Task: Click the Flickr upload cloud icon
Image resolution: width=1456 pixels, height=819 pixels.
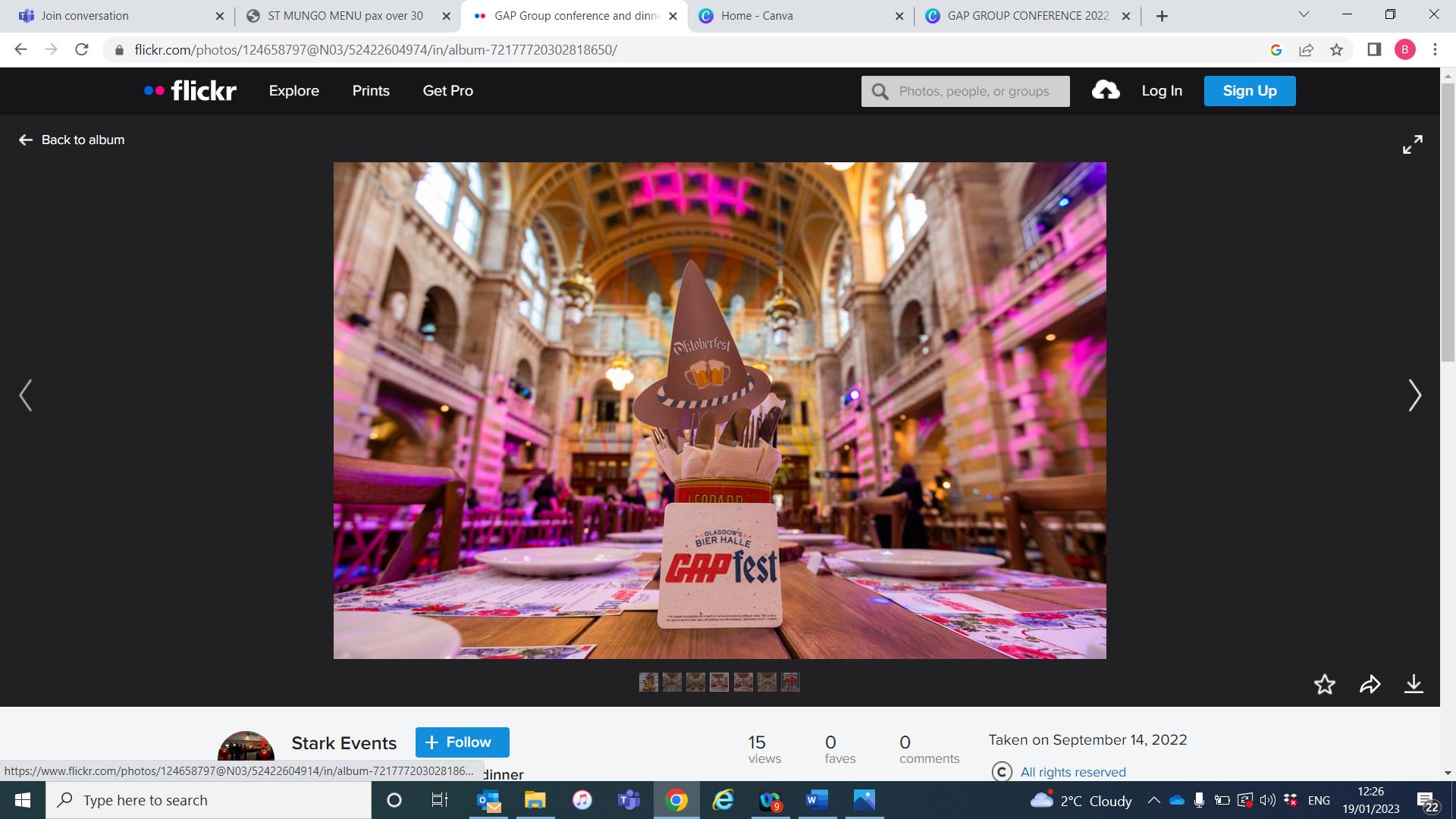Action: [1106, 91]
